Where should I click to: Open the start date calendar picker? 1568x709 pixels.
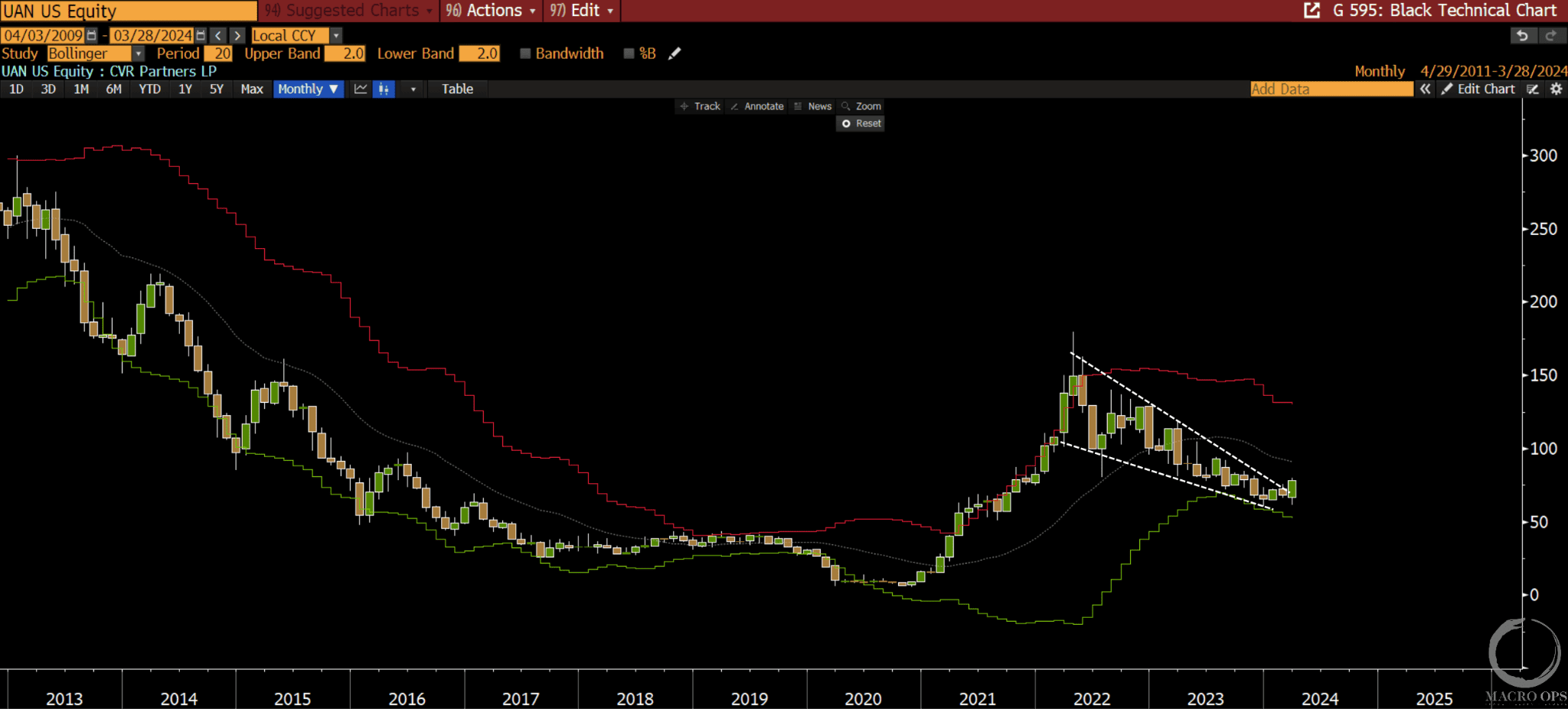tap(92, 35)
